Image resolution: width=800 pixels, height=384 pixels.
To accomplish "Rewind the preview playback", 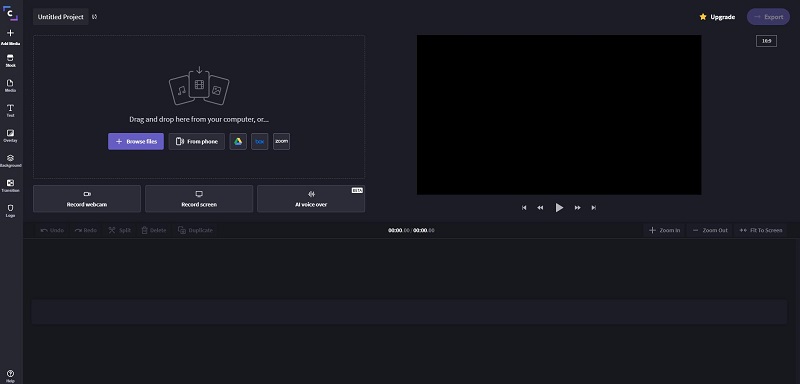I will pos(540,208).
